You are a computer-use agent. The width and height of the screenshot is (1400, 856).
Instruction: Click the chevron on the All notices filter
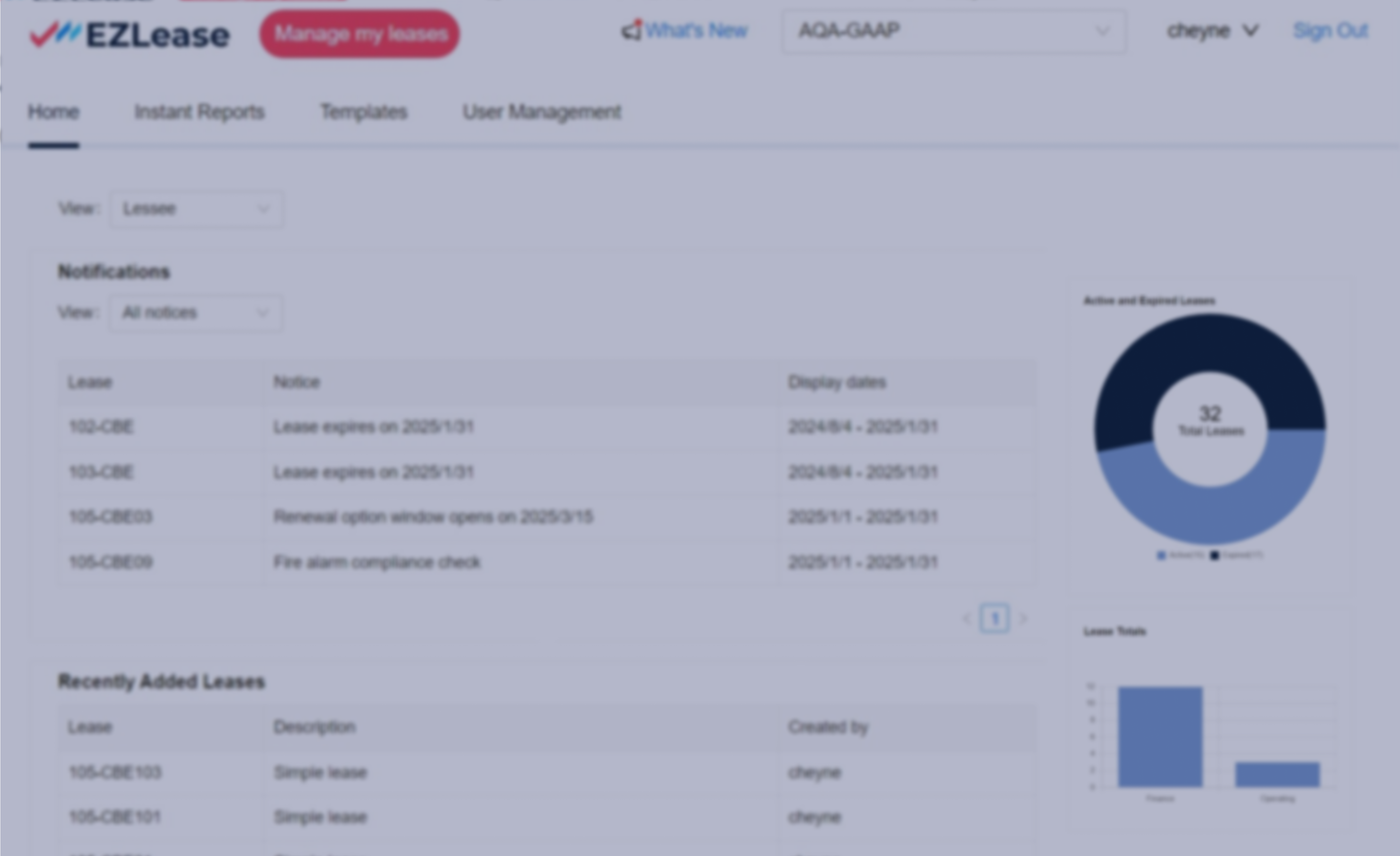point(262,313)
